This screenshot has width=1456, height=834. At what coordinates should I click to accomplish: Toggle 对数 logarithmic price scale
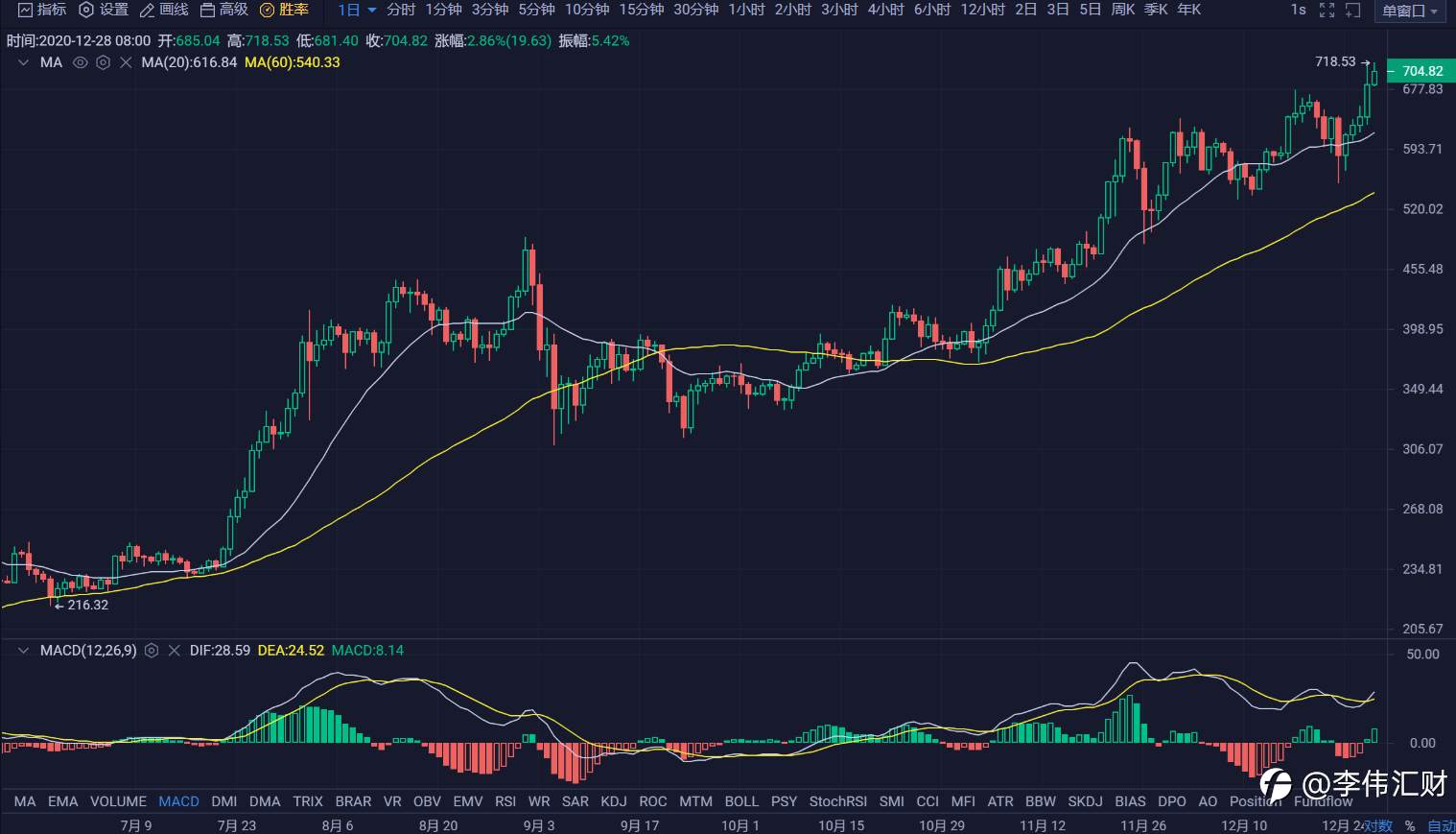pyautogui.click(x=1378, y=825)
